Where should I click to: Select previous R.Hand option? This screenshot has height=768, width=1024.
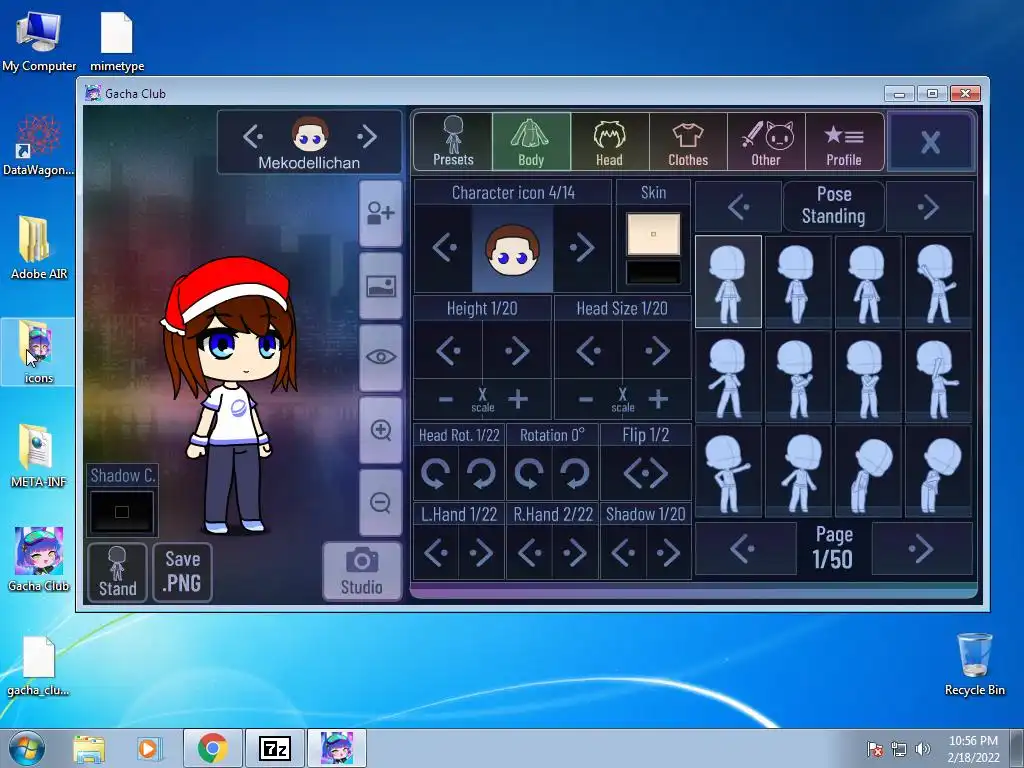[530, 553]
